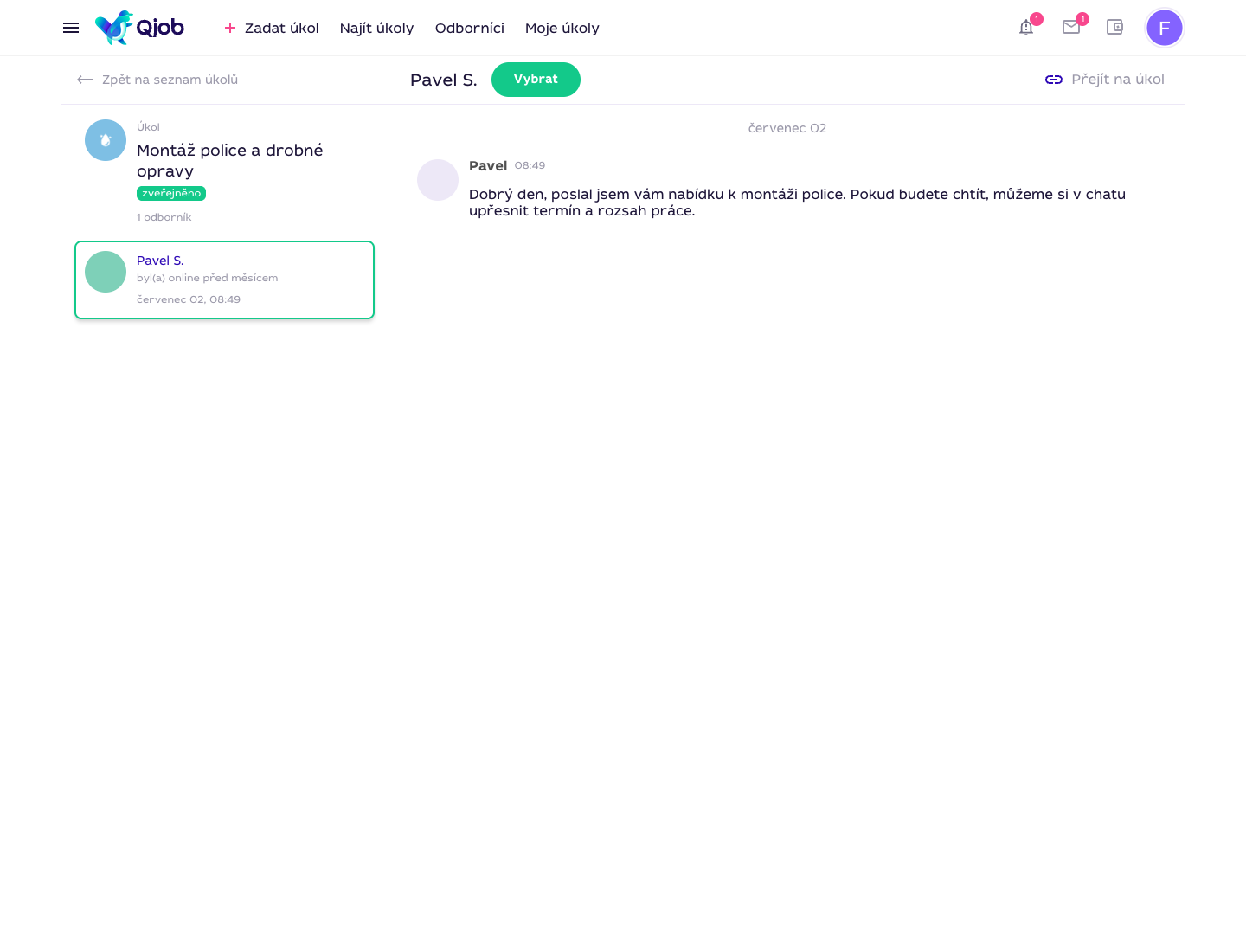The height and width of the screenshot is (952, 1246).
Task: Click Zpět na seznam úkolů
Action: (x=170, y=80)
